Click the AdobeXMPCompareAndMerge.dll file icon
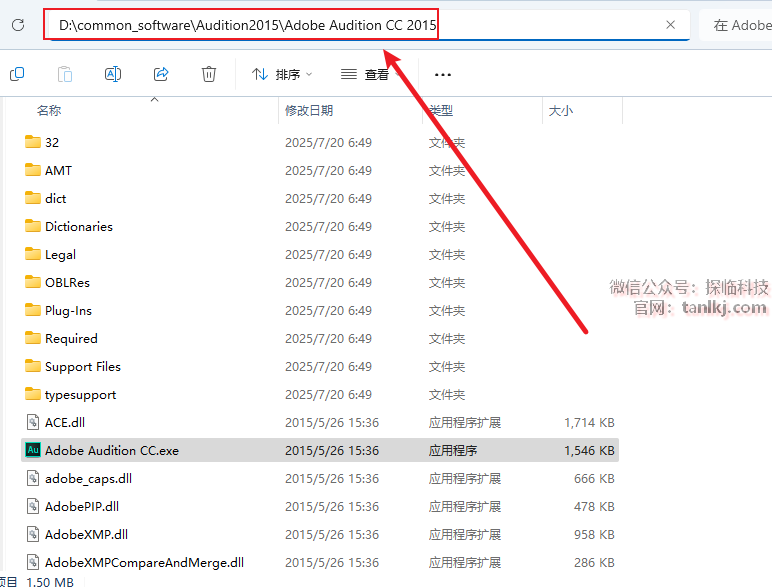This screenshot has height=587, width=772. click(x=33, y=562)
